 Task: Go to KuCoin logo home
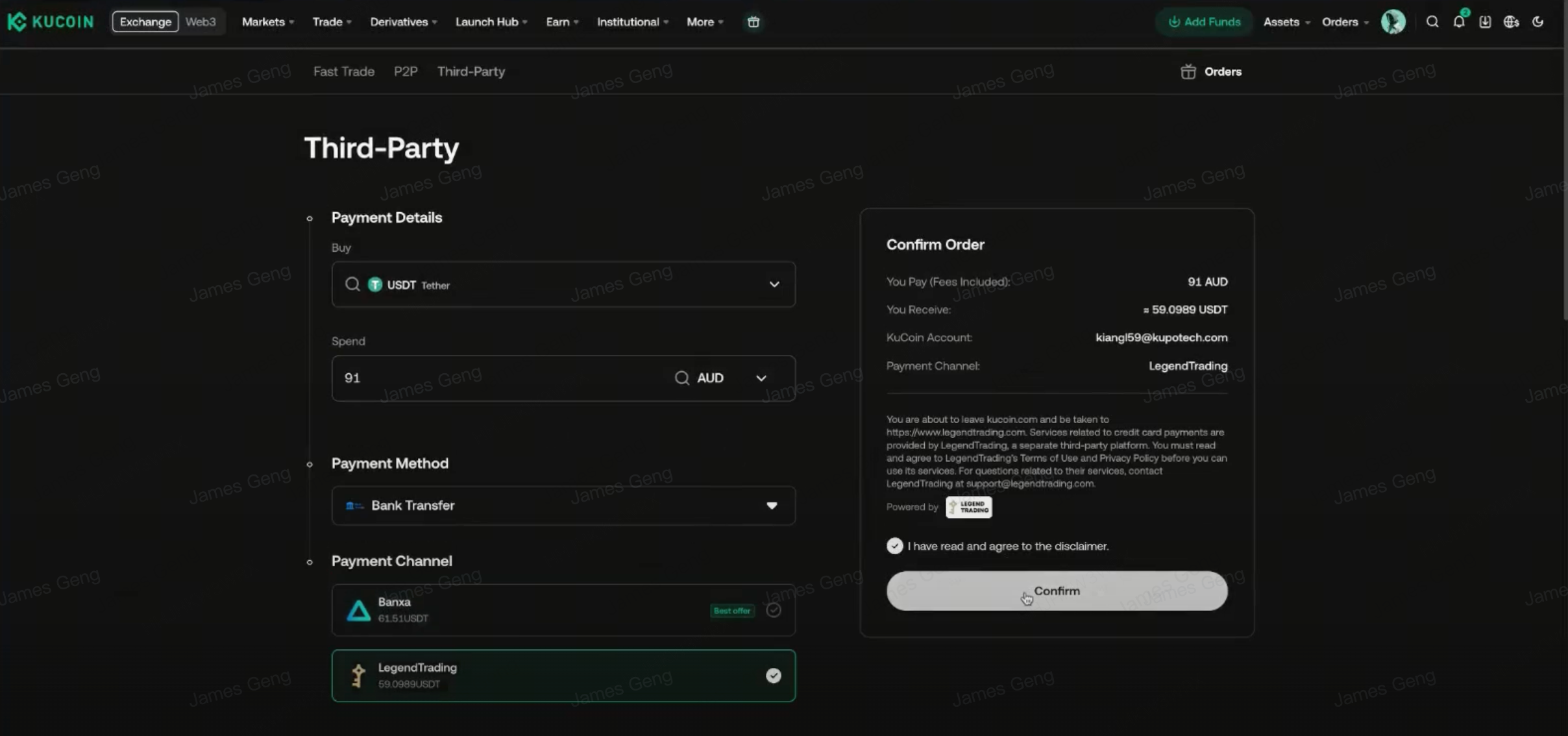coord(51,22)
